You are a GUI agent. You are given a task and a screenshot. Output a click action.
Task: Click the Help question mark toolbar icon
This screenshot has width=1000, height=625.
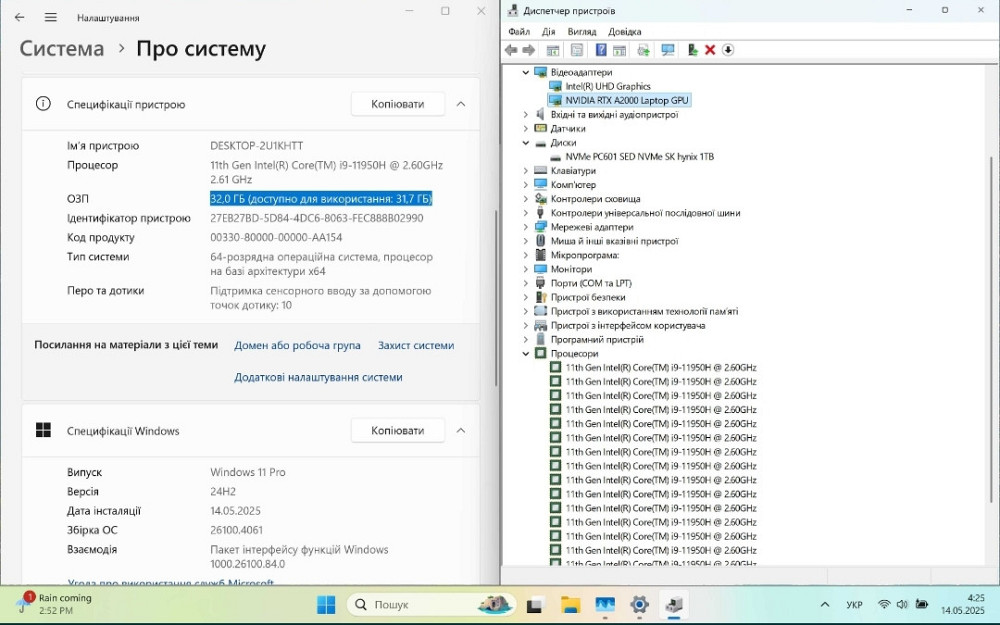601,49
